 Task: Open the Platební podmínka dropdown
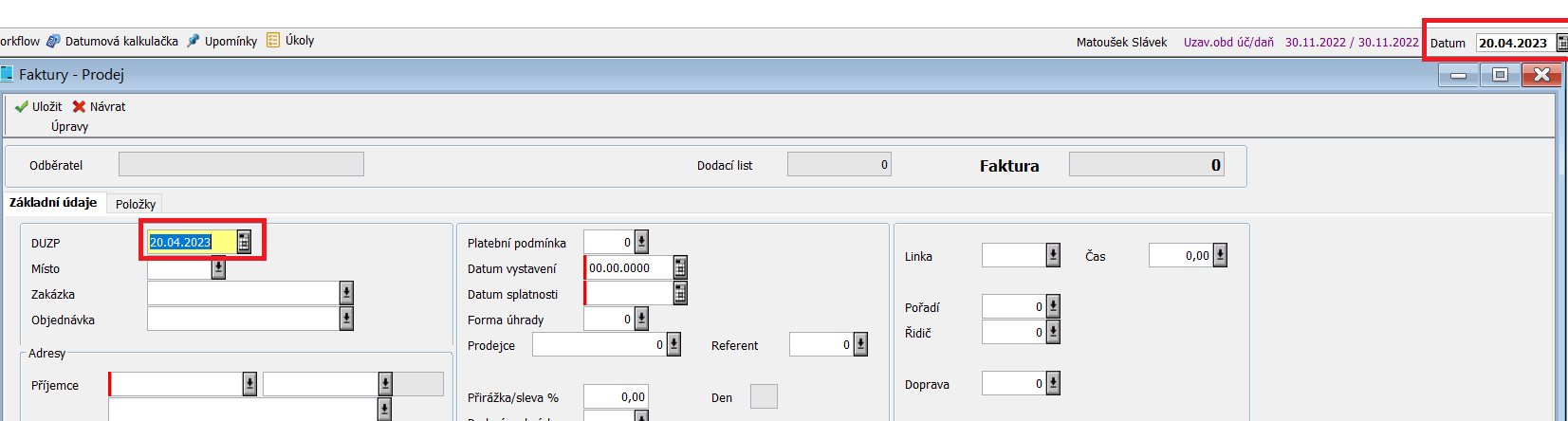click(641, 243)
